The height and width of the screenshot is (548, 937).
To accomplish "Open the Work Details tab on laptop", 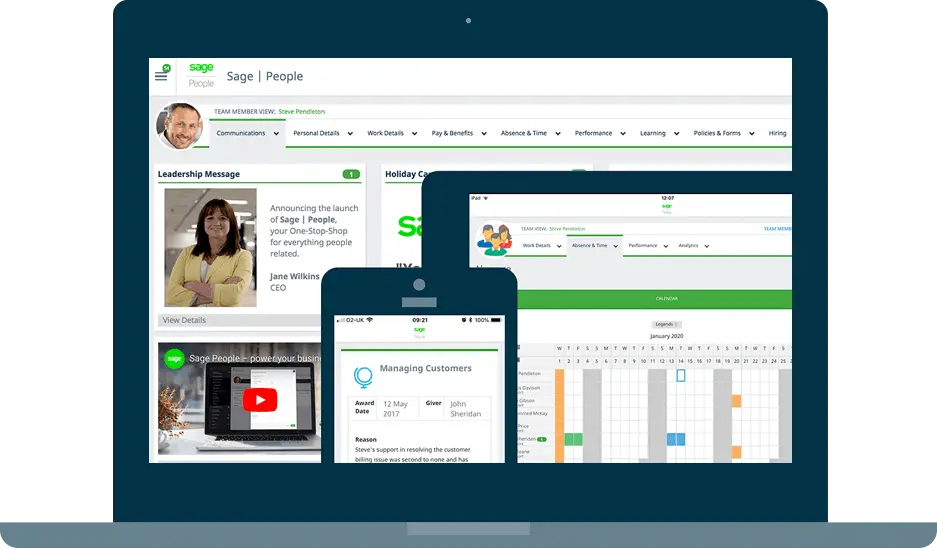I will pos(385,133).
